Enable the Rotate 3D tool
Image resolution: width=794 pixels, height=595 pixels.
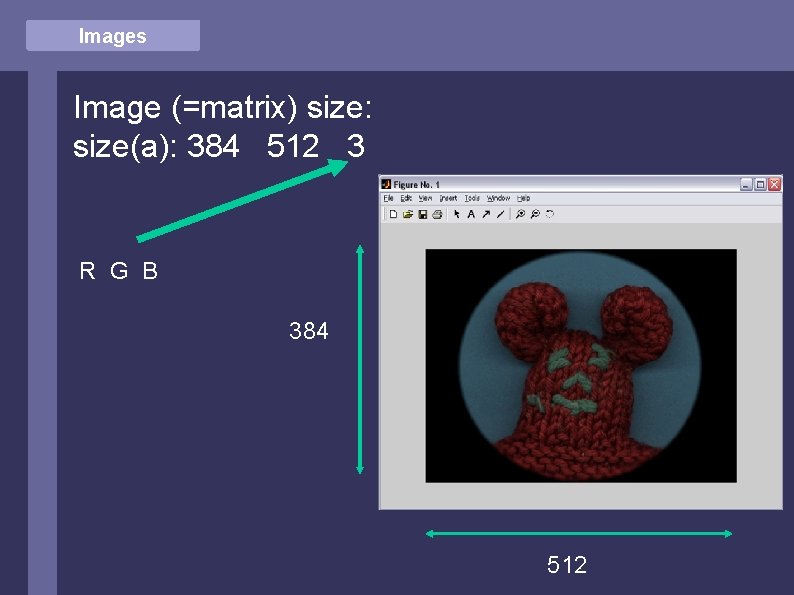550,214
